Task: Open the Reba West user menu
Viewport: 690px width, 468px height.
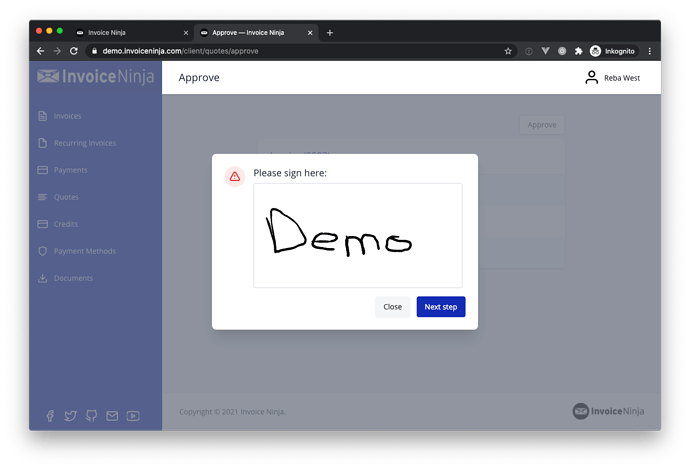Action: [612, 78]
